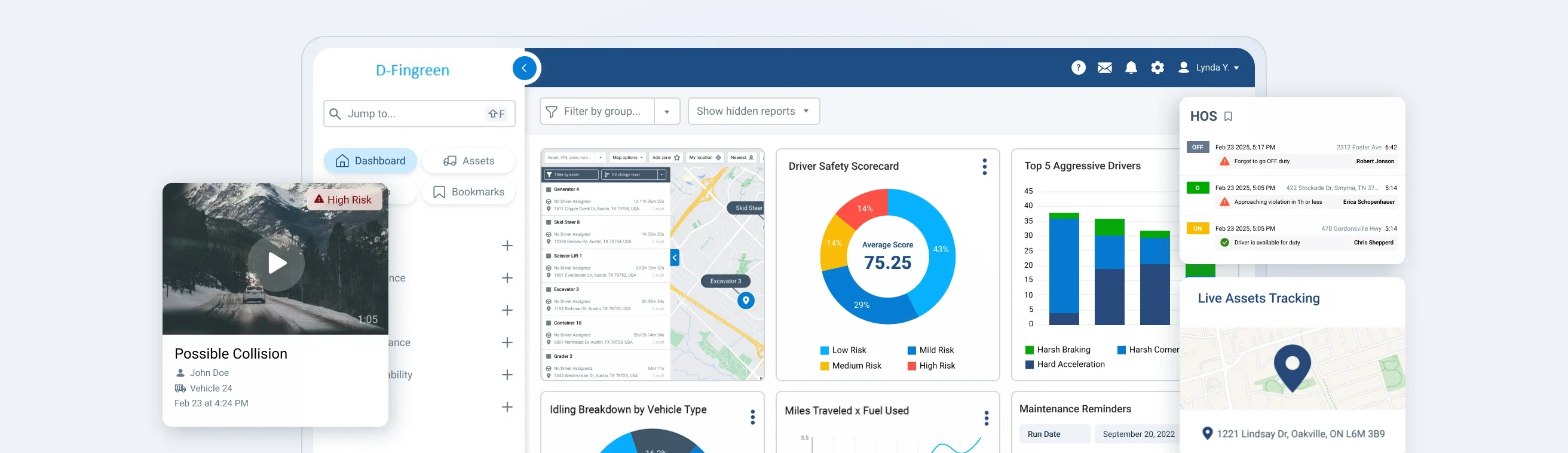Play the Possible Collision video
Image resolution: width=1568 pixels, height=453 pixels.
point(275,264)
